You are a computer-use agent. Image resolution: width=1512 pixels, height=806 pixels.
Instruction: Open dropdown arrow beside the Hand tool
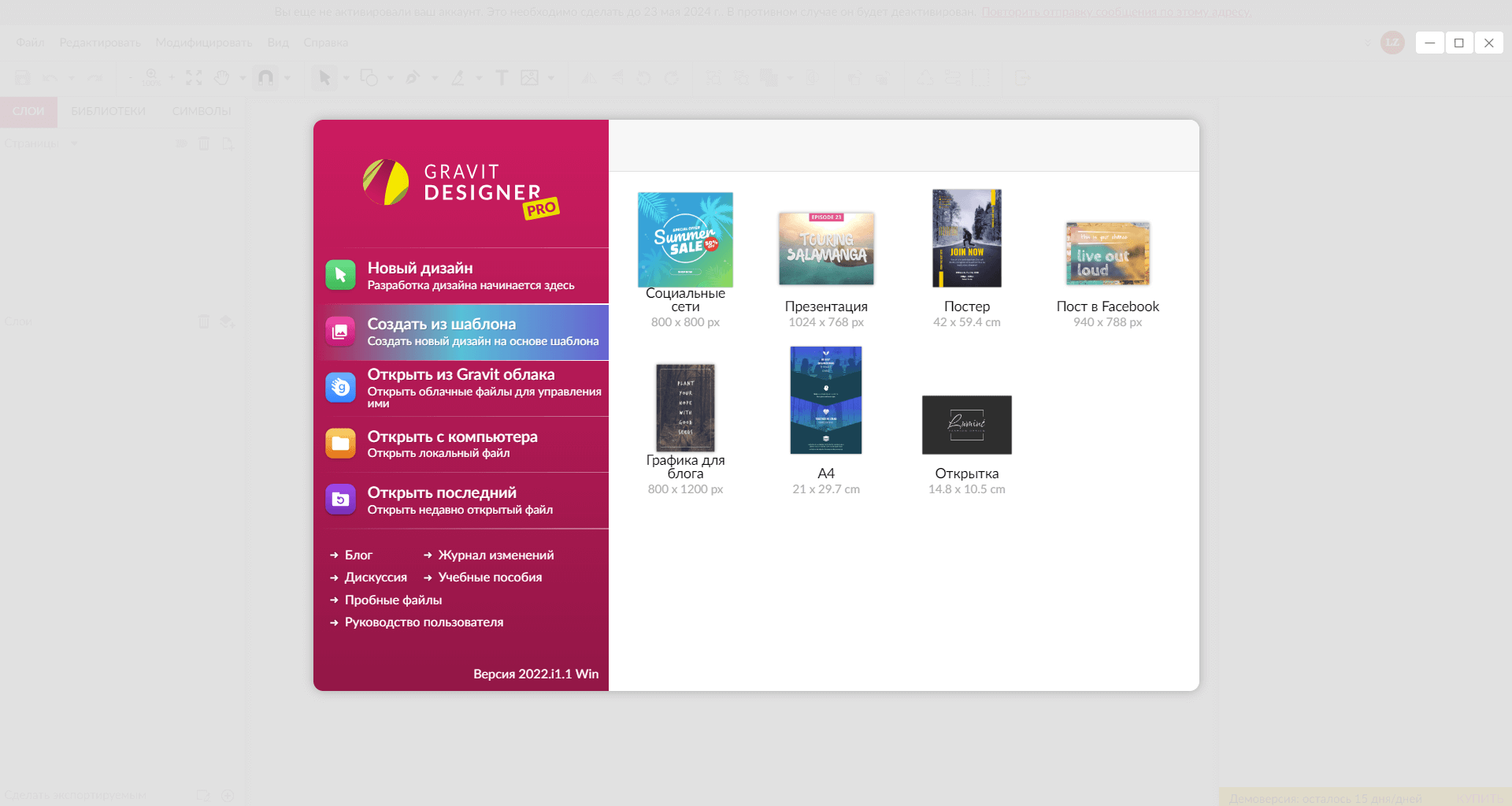pyautogui.click(x=243, y=78)
